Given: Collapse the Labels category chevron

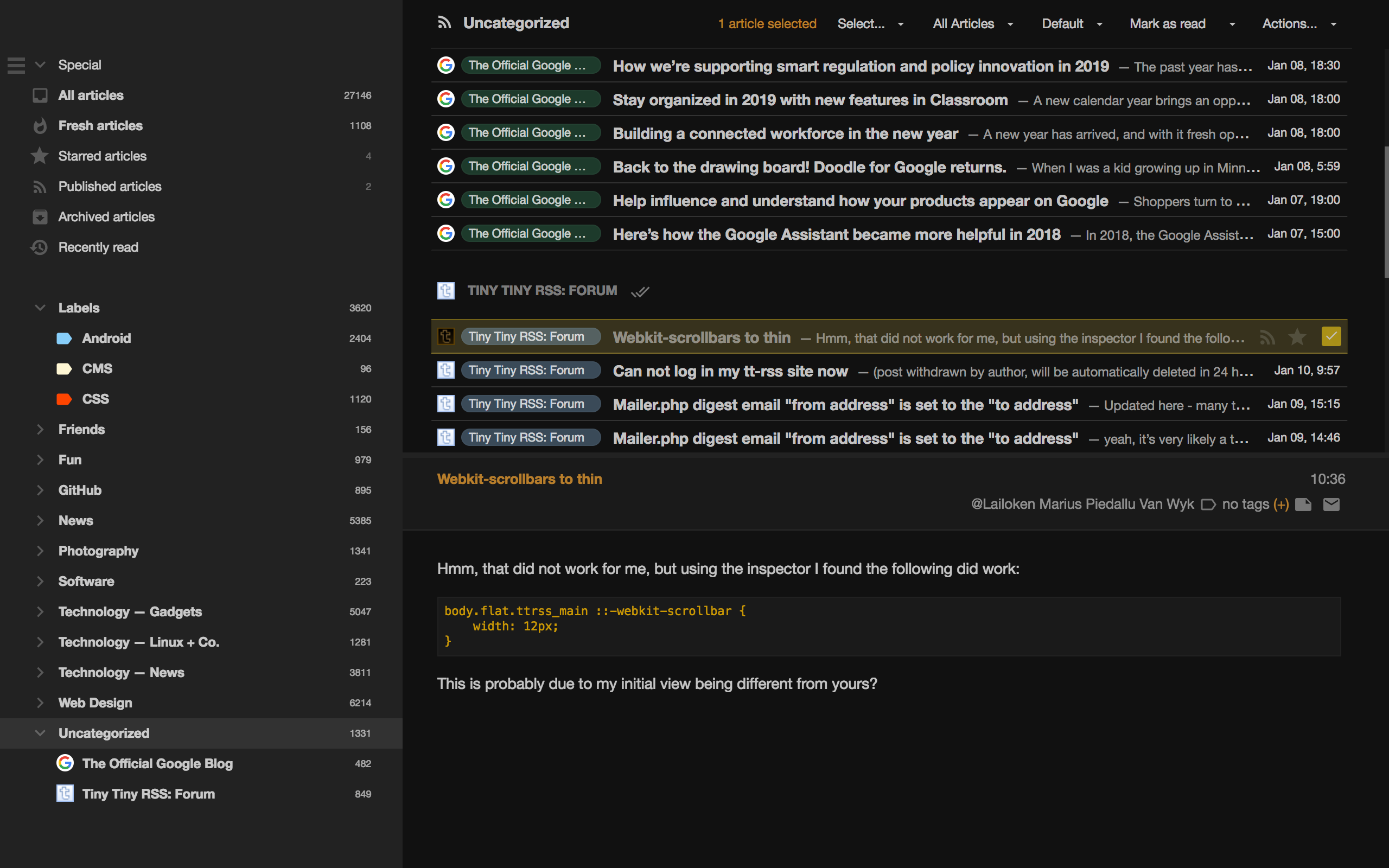Looking at the screenshot, I should pyautogui.click(x=40, y=308).
